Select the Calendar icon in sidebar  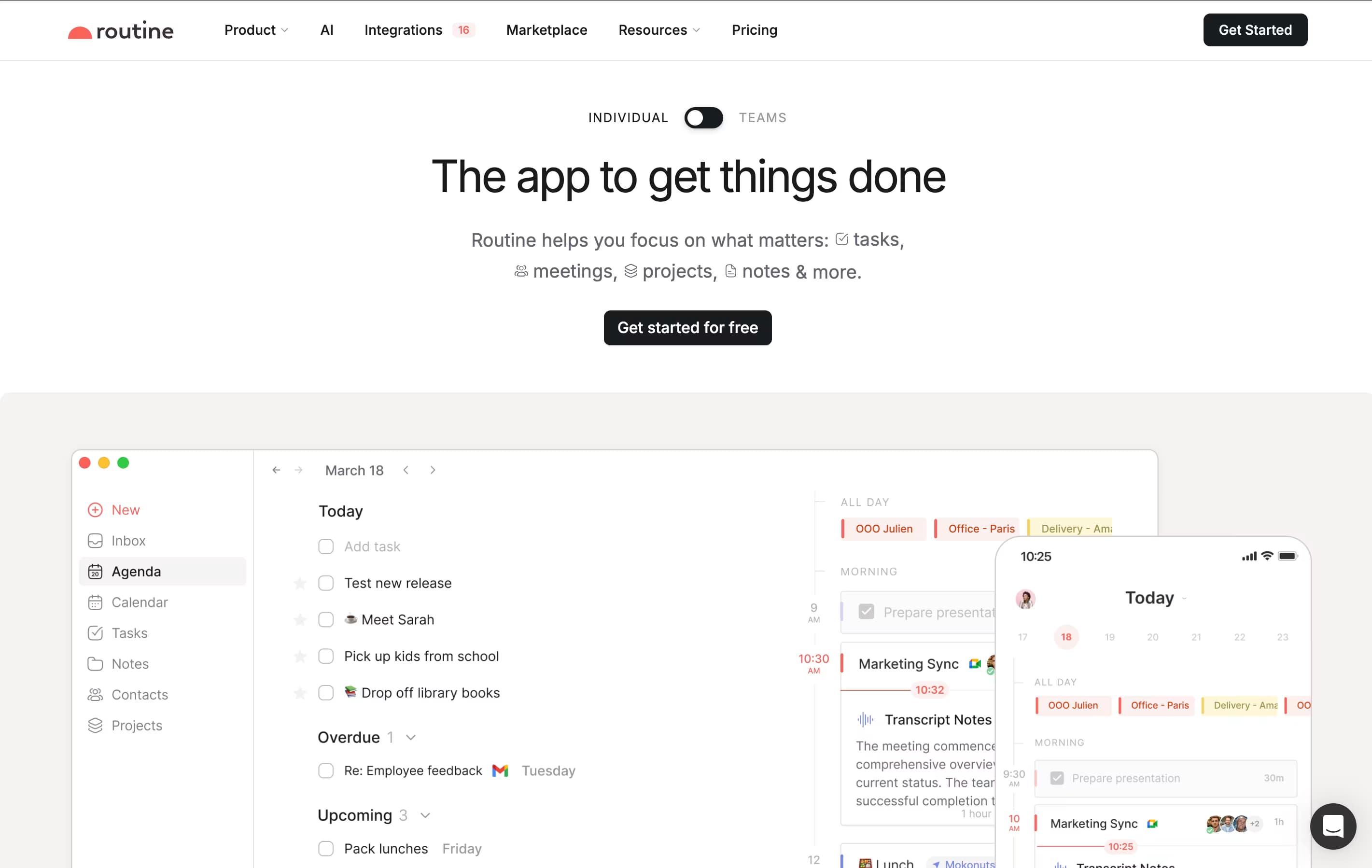95,602
